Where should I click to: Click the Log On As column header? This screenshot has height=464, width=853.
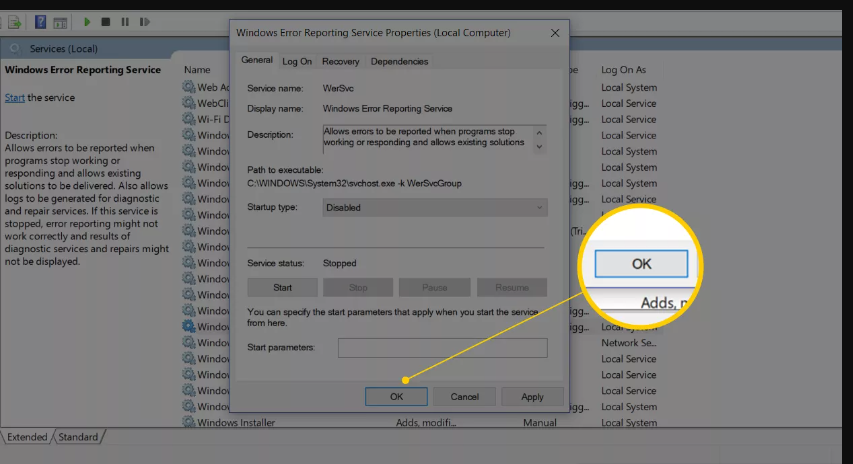(x=623, y=70)
